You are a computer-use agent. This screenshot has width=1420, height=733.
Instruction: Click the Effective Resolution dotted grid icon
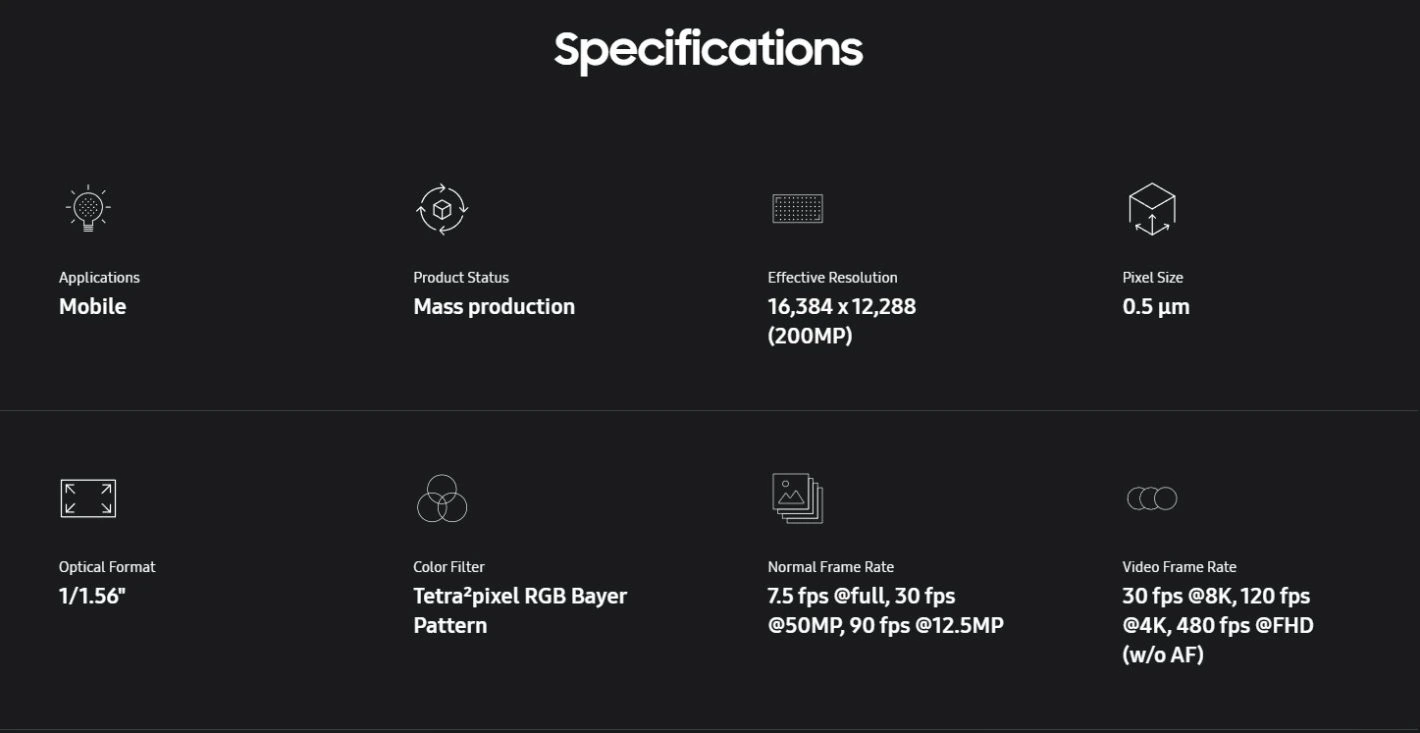[x=797, y=209]
